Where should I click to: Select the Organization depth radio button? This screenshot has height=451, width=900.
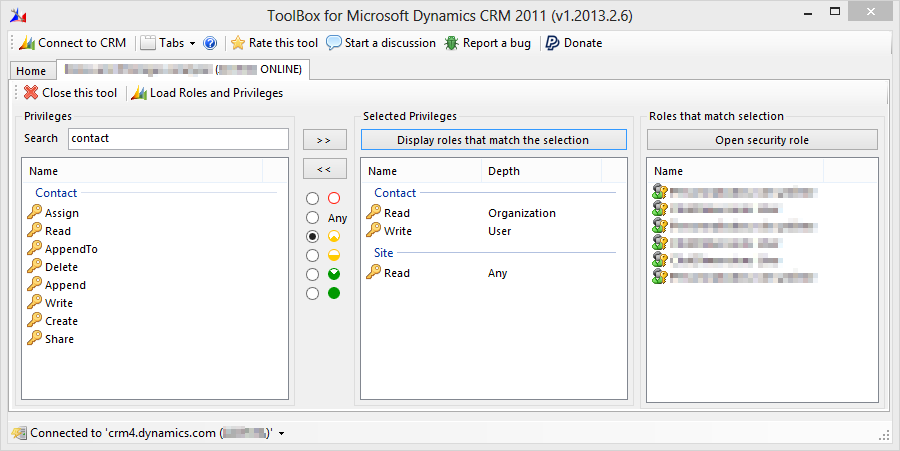click(x=312, y=293)
